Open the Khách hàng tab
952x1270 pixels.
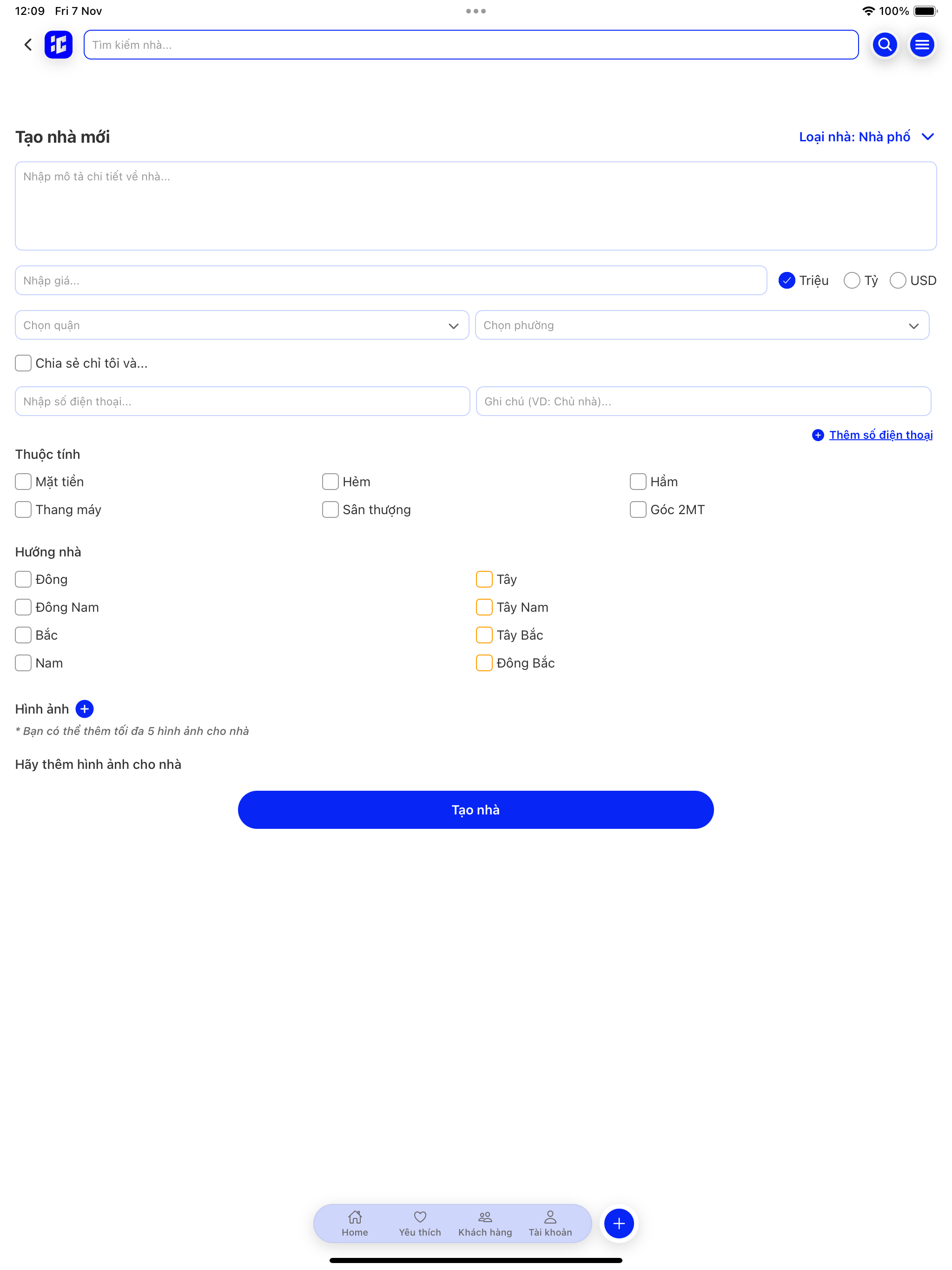(x=485, y=1224)
